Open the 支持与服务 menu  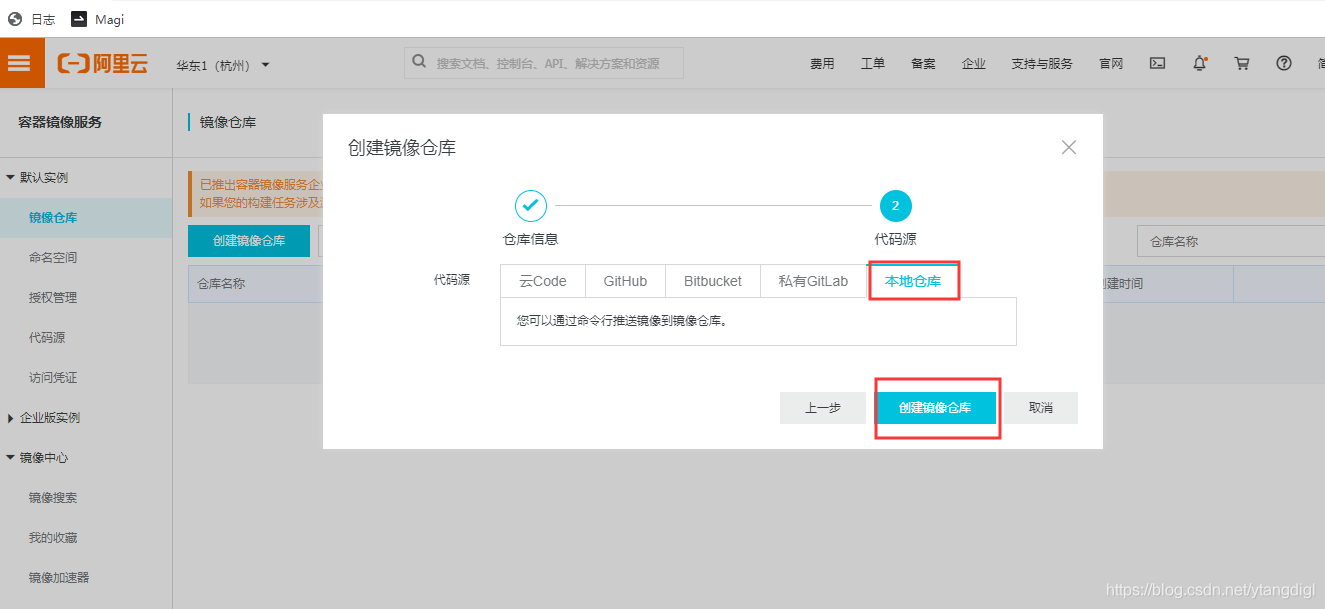coord(1042,64)
